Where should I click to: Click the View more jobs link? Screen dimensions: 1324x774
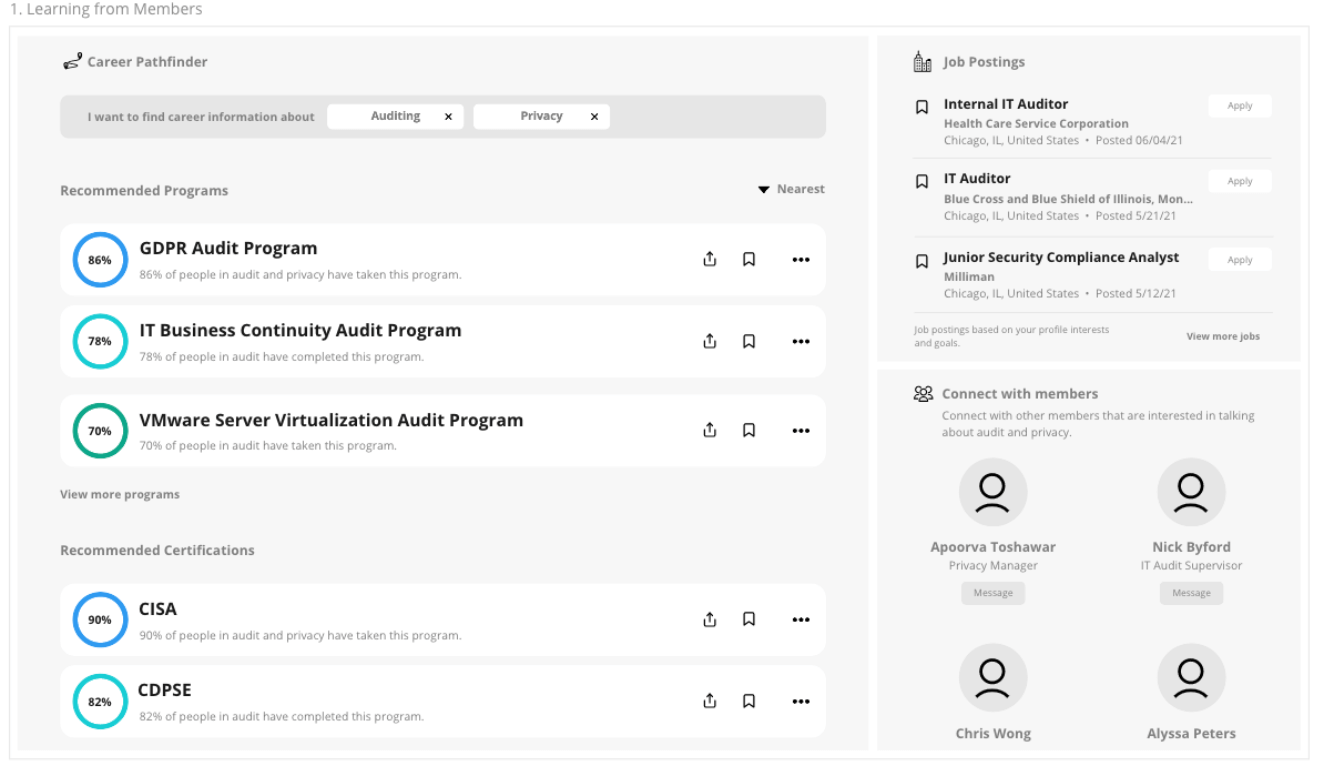[x=1223, y=336]
